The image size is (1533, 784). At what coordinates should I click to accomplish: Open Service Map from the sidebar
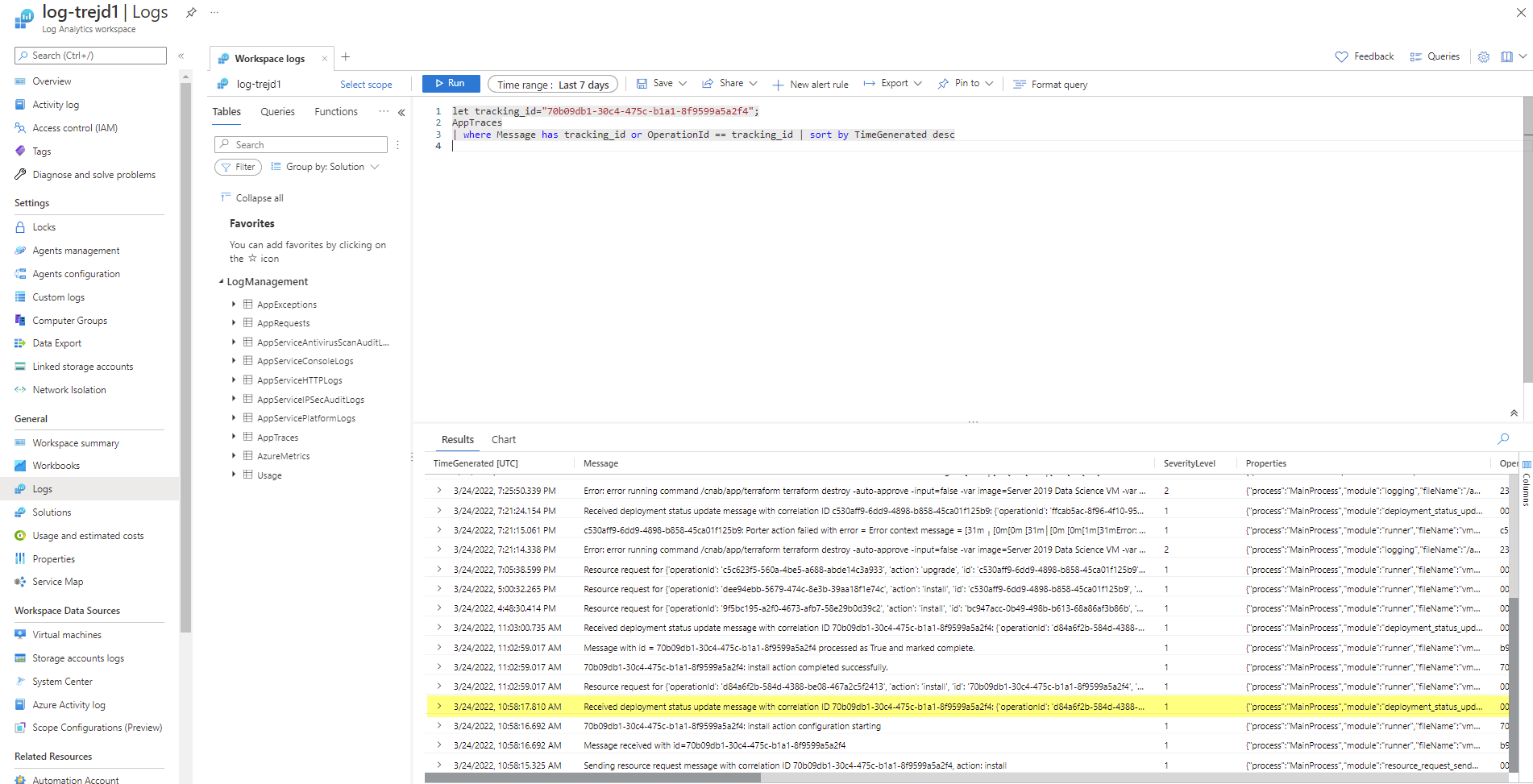coord(58,581)
